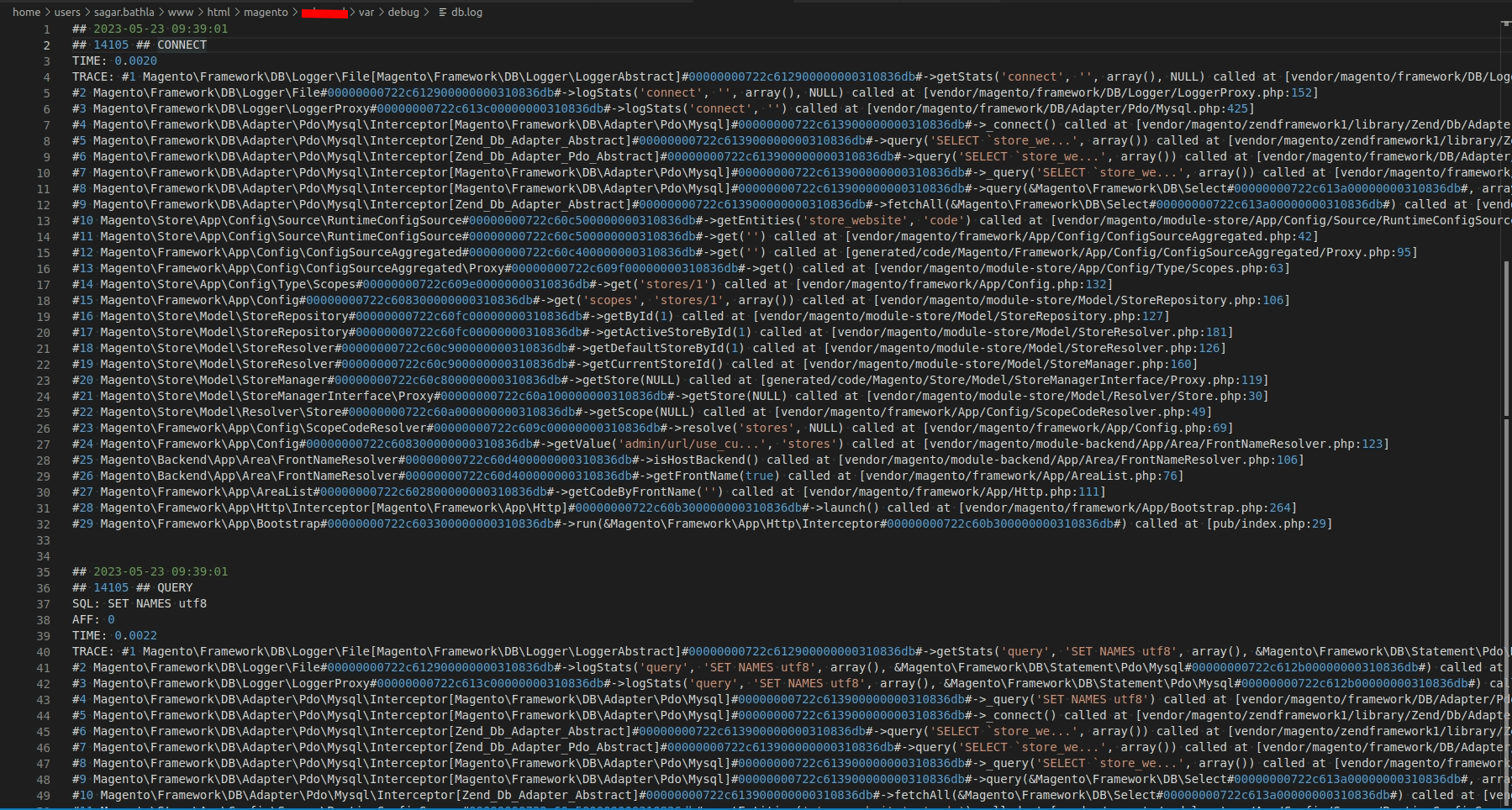
Task: Click the 'launch()' call on line 31
Action: (x=851, y=508)
